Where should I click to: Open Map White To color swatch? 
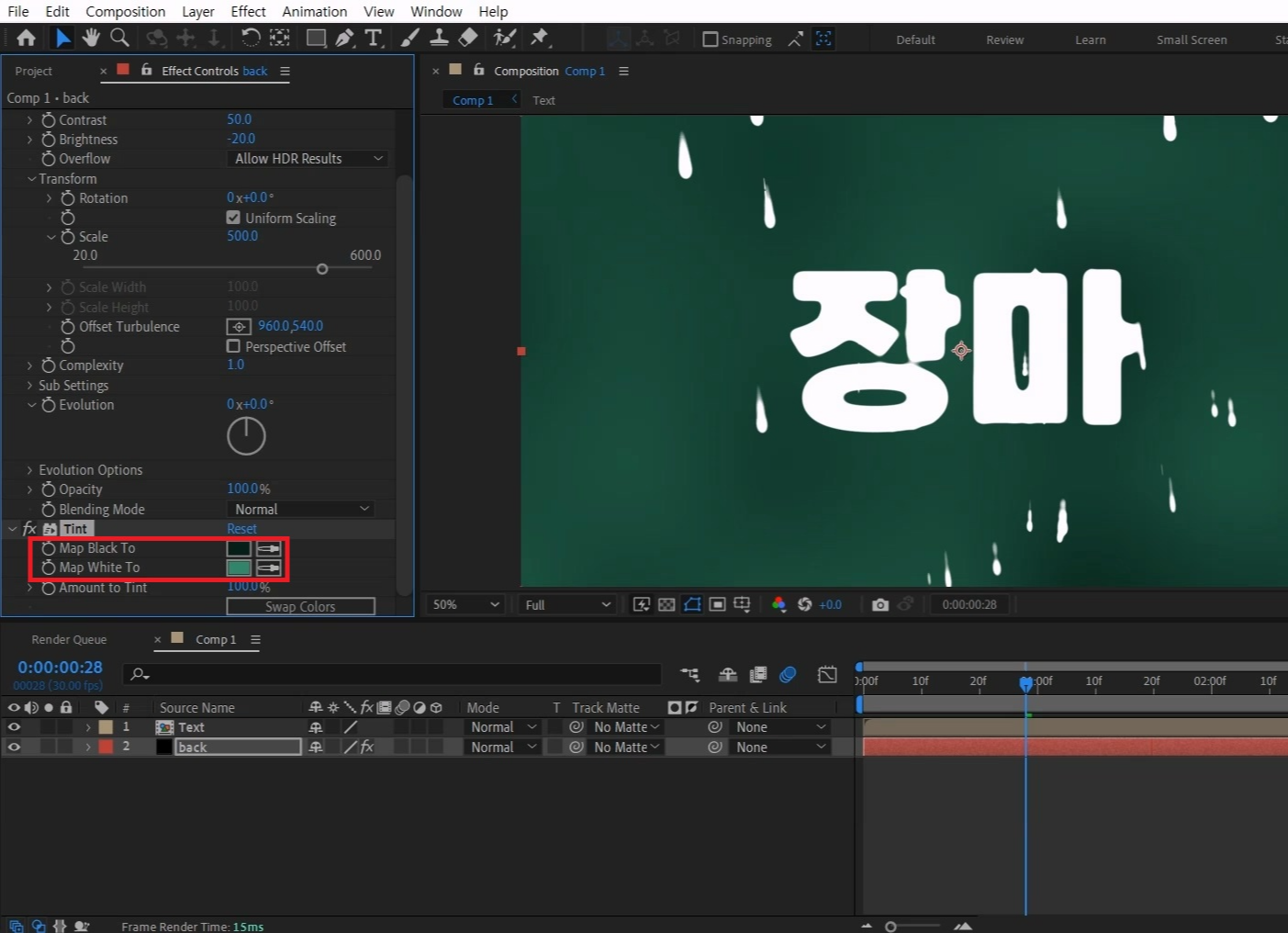[x=239, y=568]
